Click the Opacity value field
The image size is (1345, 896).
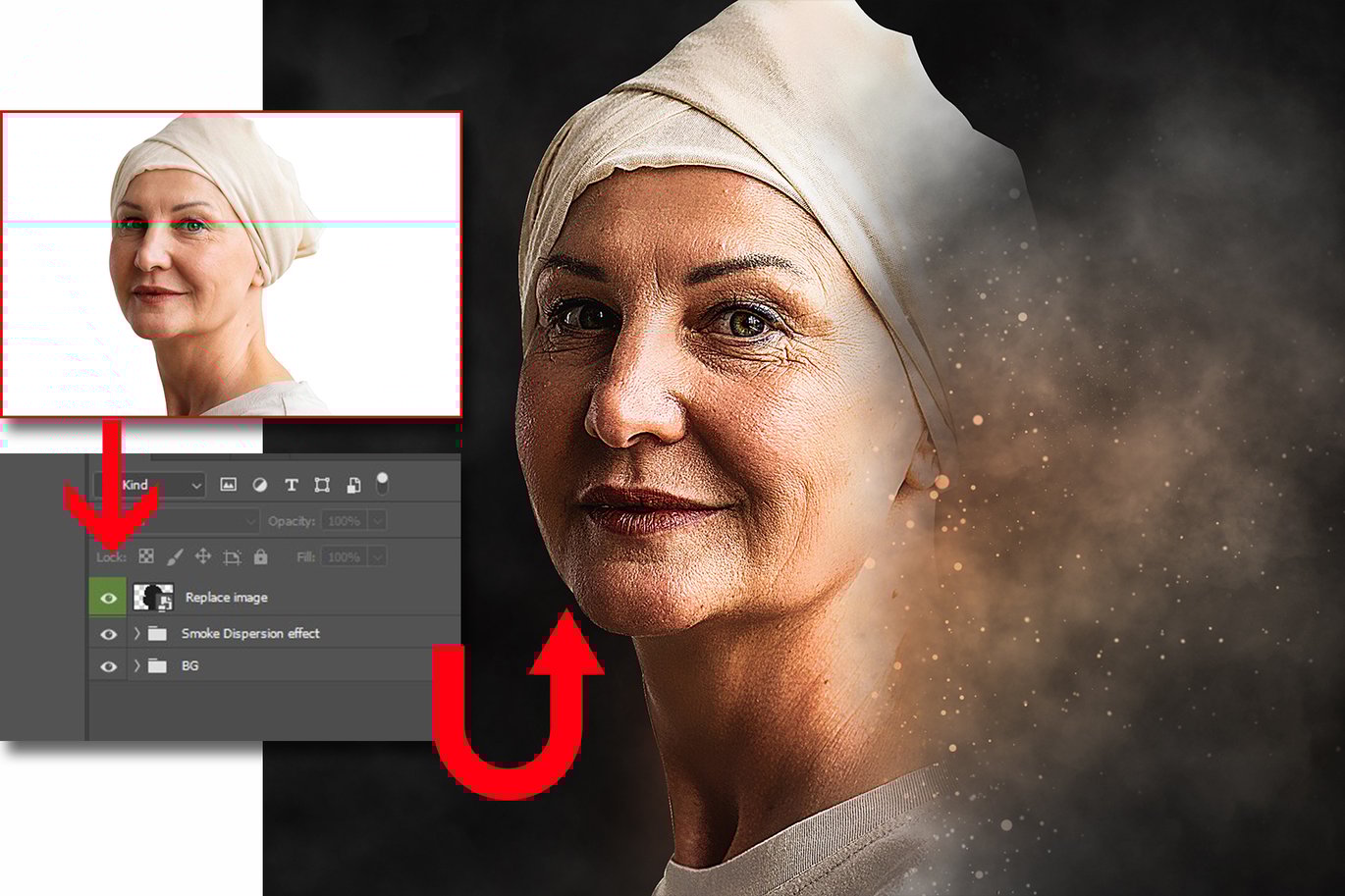pyautogui.click(x=345, y=521)
